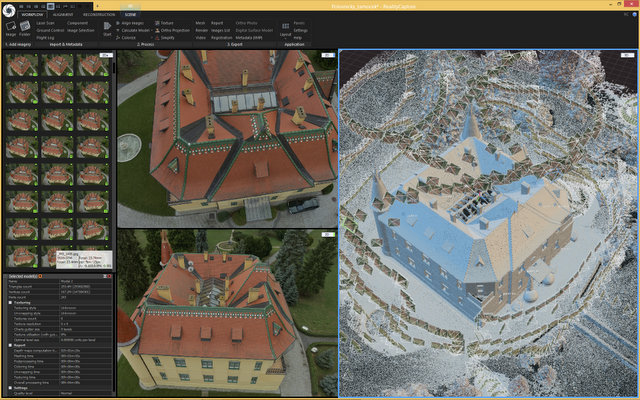Close the Selected model(s) panel
The width and height of the screenshot is (640, 400).
tap(112, 275)
